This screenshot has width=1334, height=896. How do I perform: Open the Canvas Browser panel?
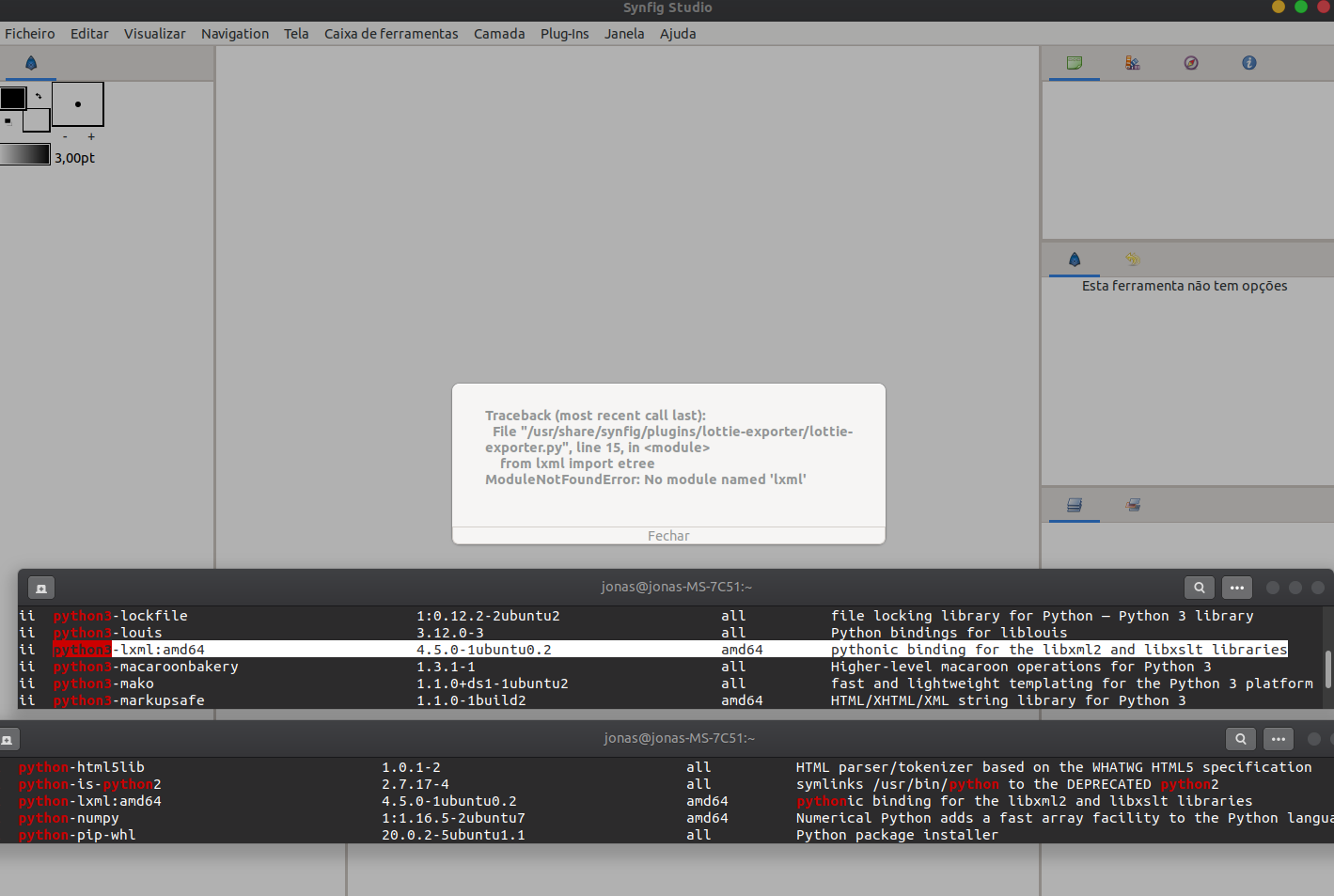(x=1074, y=63)
